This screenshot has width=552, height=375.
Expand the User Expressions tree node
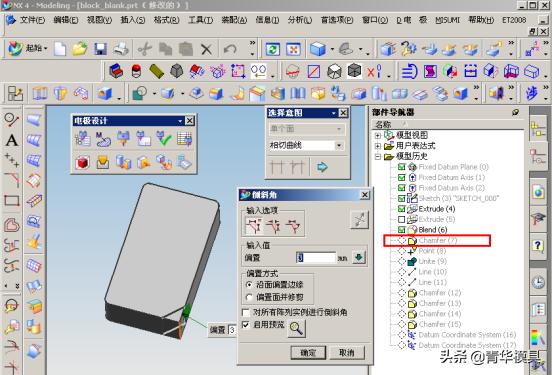click(378, 146)
